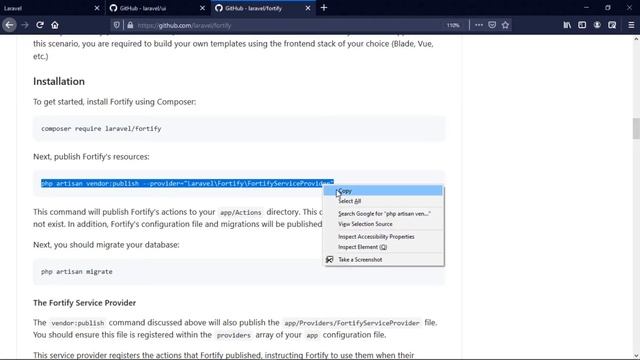This screenshot has width=640, height=360.
Task: Close the GitHub laravel/ui tab
Action: (x=202, y=8)
